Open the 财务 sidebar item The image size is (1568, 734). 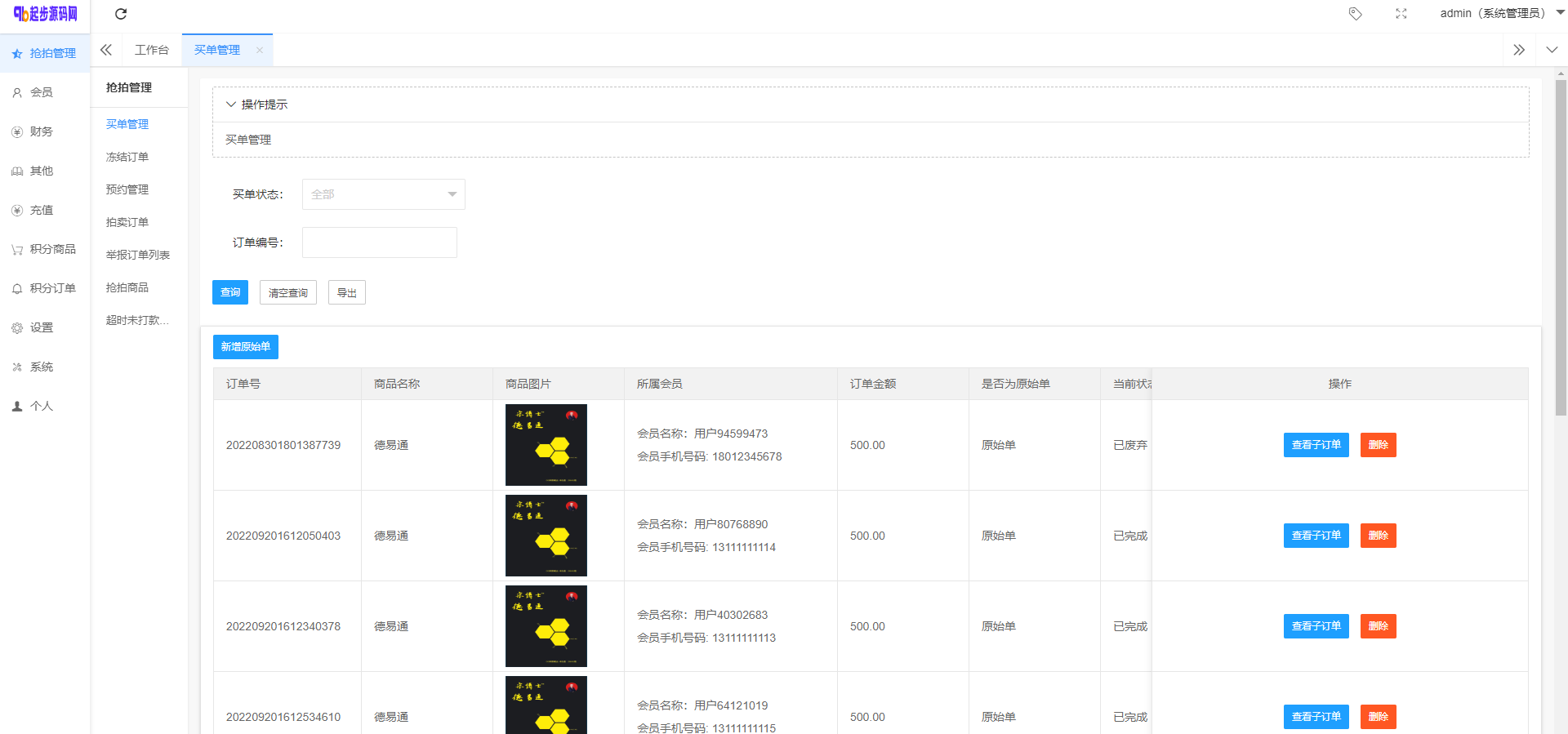(42, 131)
